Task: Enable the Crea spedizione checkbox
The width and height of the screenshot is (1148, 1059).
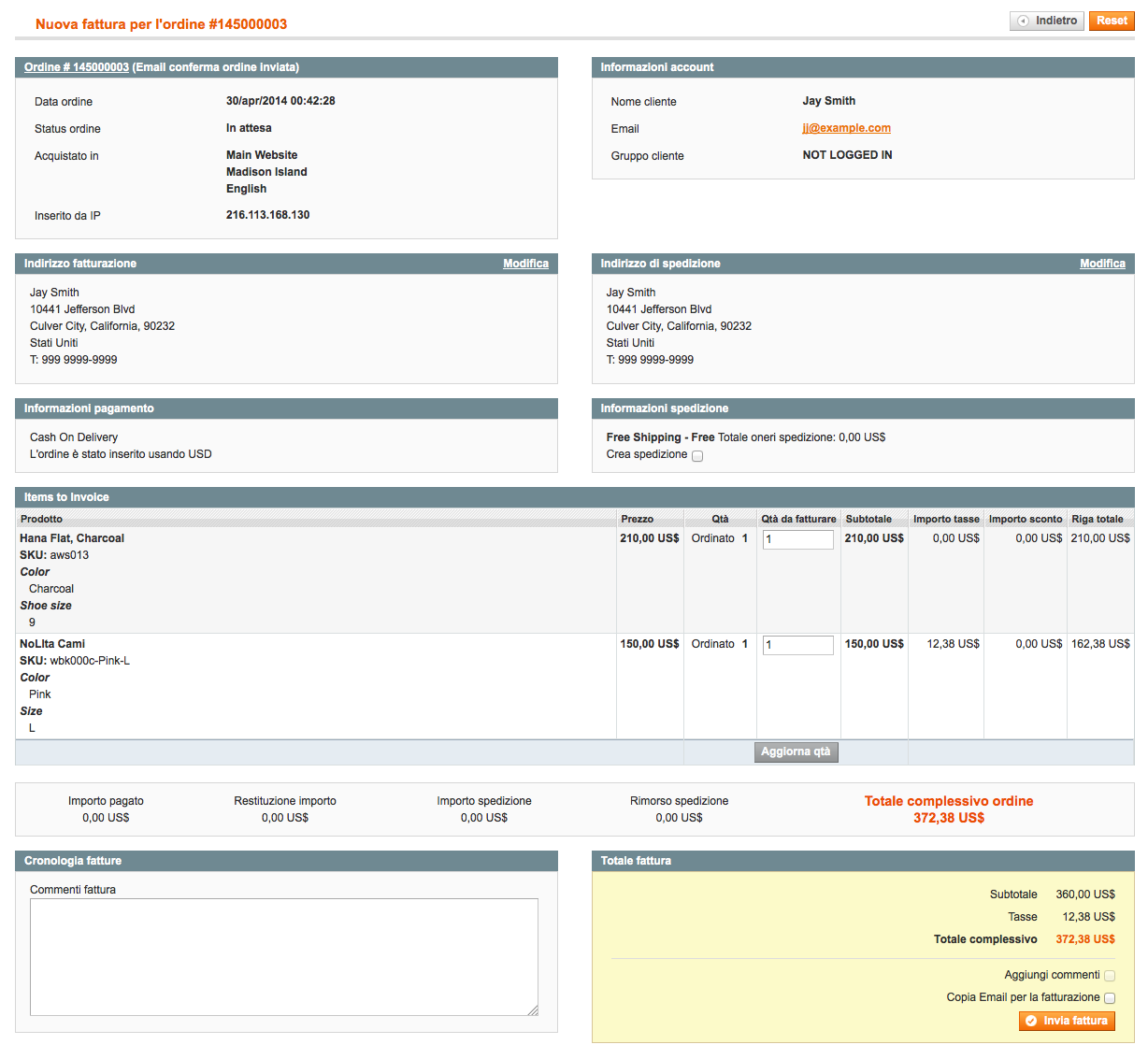Action: click(697, 456)
